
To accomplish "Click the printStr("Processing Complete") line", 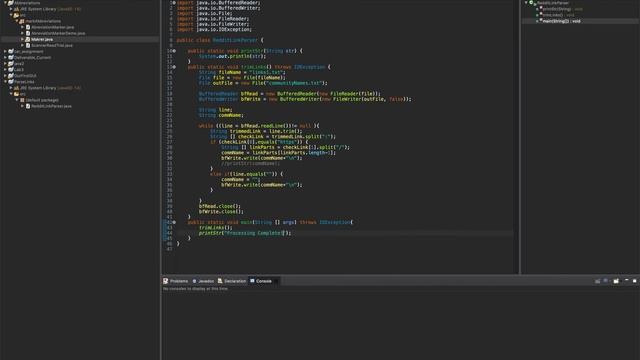I will pyautogui.click(x=245, y=233).
